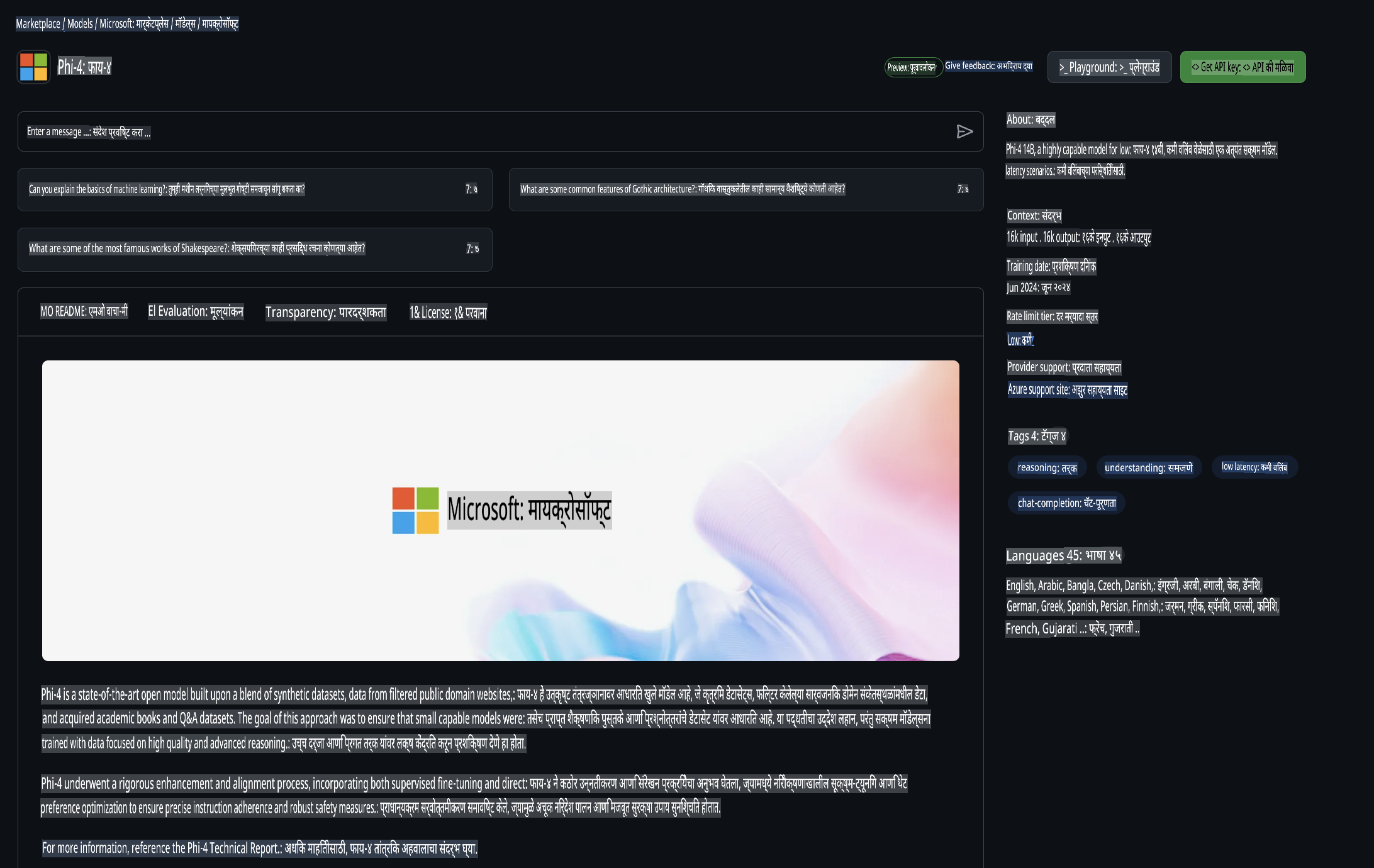Click the Training date label
This screenshot has height=868, width=1374.
pos(1051,267)
